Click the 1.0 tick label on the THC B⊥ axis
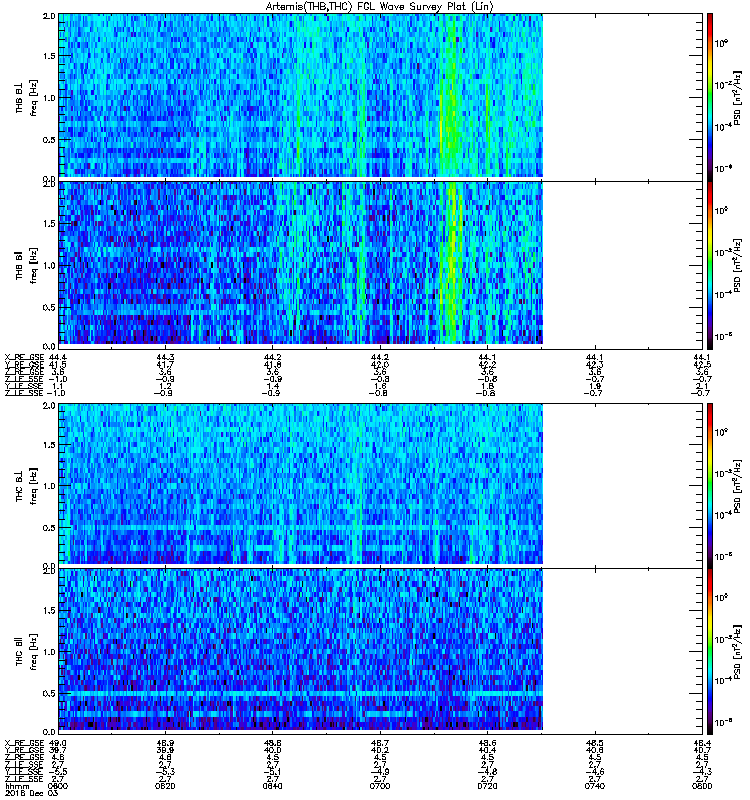The height and width of the screenshot is (800, 750). coord(49,486)
